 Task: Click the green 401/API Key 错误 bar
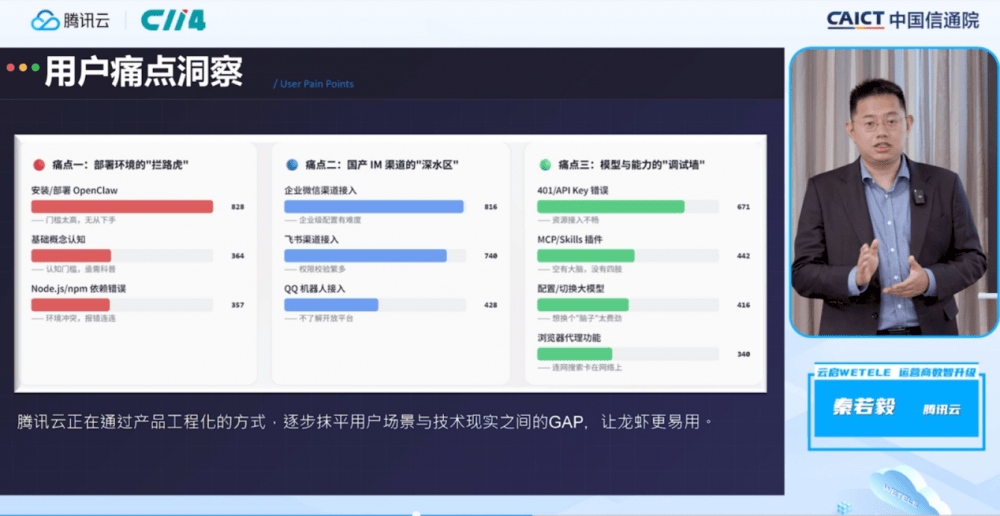(610, 207)
